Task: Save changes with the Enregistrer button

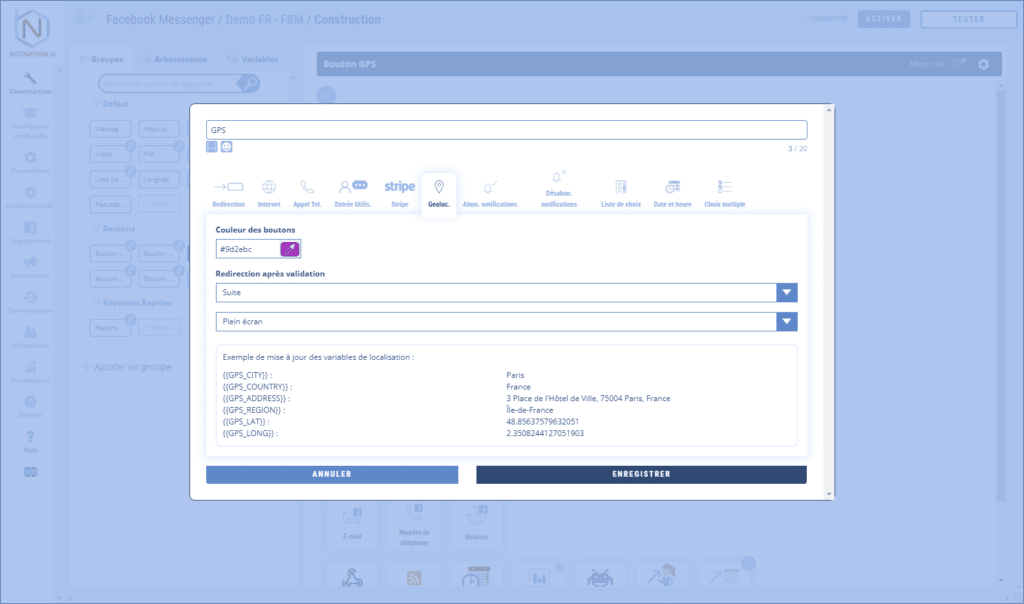Action: coord(641,474)
